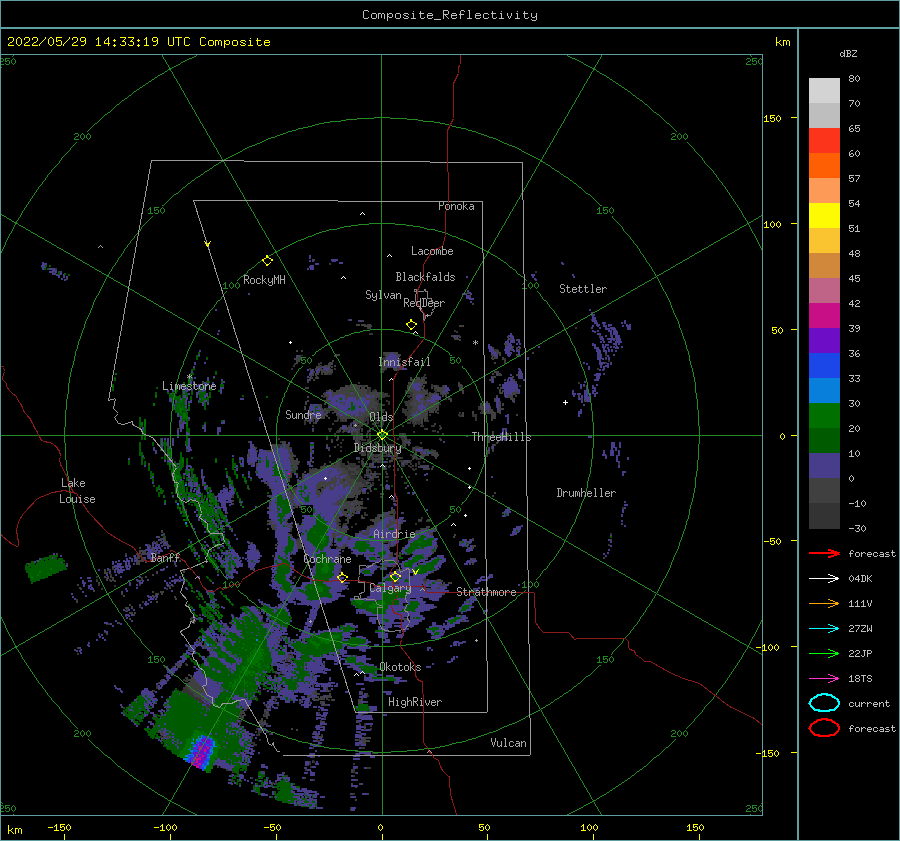
Task: Select the light blue 33-30 dBZ swatch
Action: (x=824, y=390)
